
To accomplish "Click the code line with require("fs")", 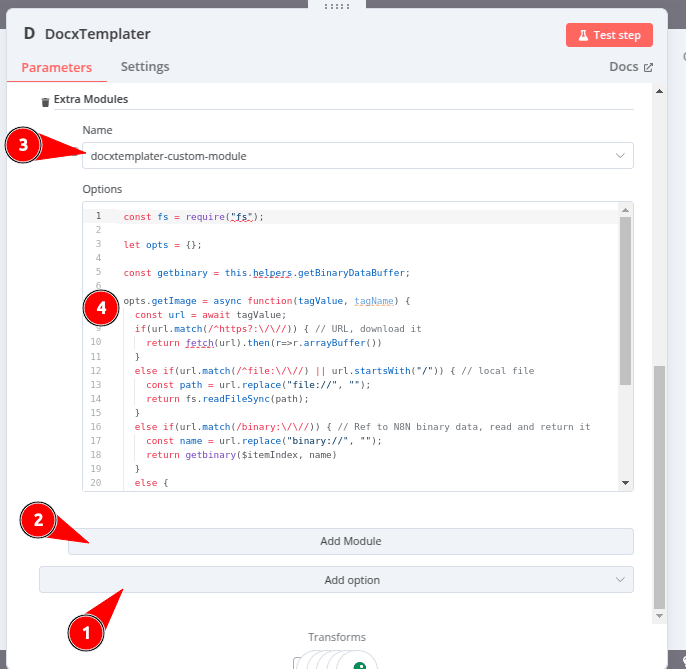I will pos(193,217).
